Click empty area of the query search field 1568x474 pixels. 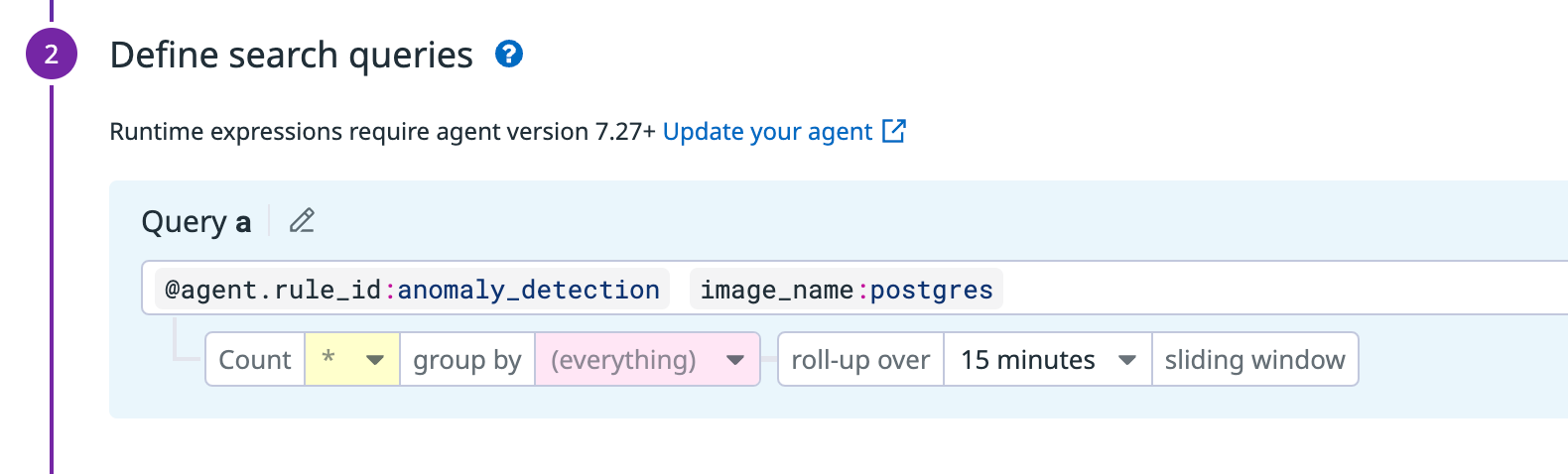click(x=1280, y=288)
